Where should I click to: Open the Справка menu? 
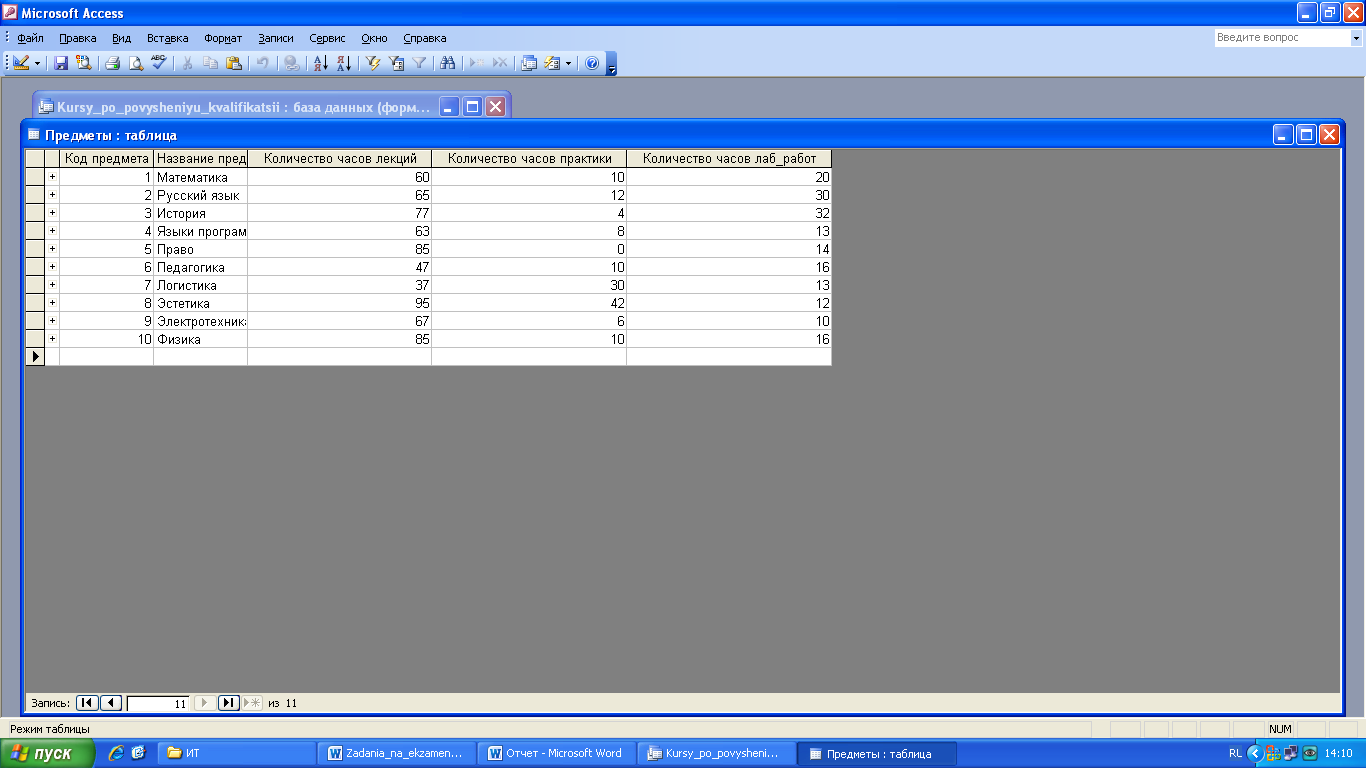[x=425, y=38]
